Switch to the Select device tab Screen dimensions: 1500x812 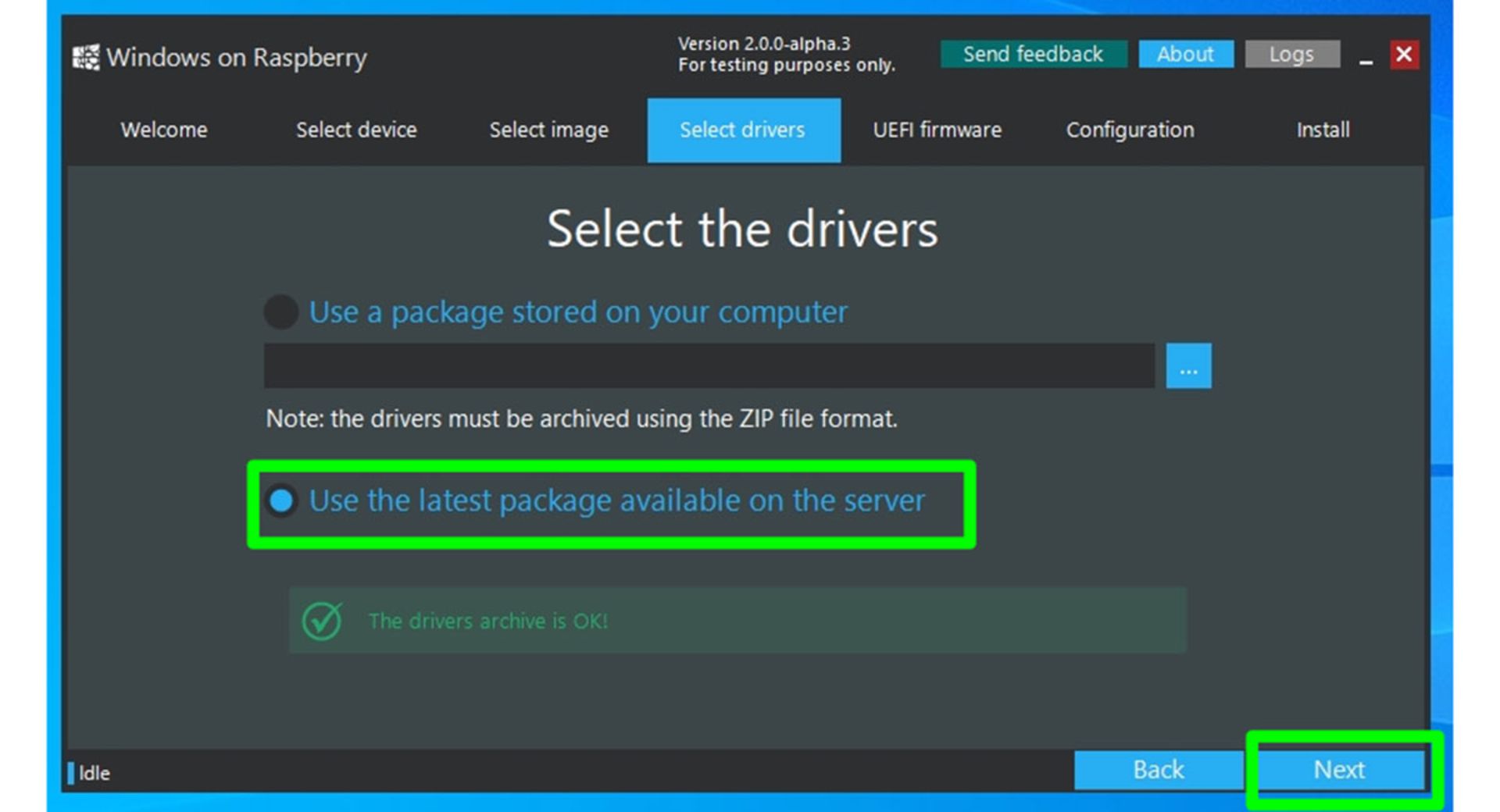coord(356,130)
